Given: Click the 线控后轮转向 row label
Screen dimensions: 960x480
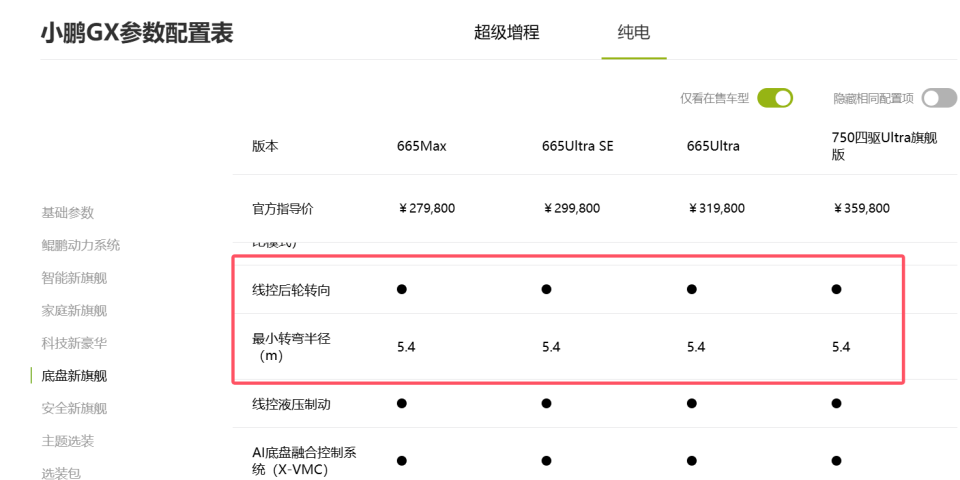Looking at the screenshot, I should [x=291, y=290].
